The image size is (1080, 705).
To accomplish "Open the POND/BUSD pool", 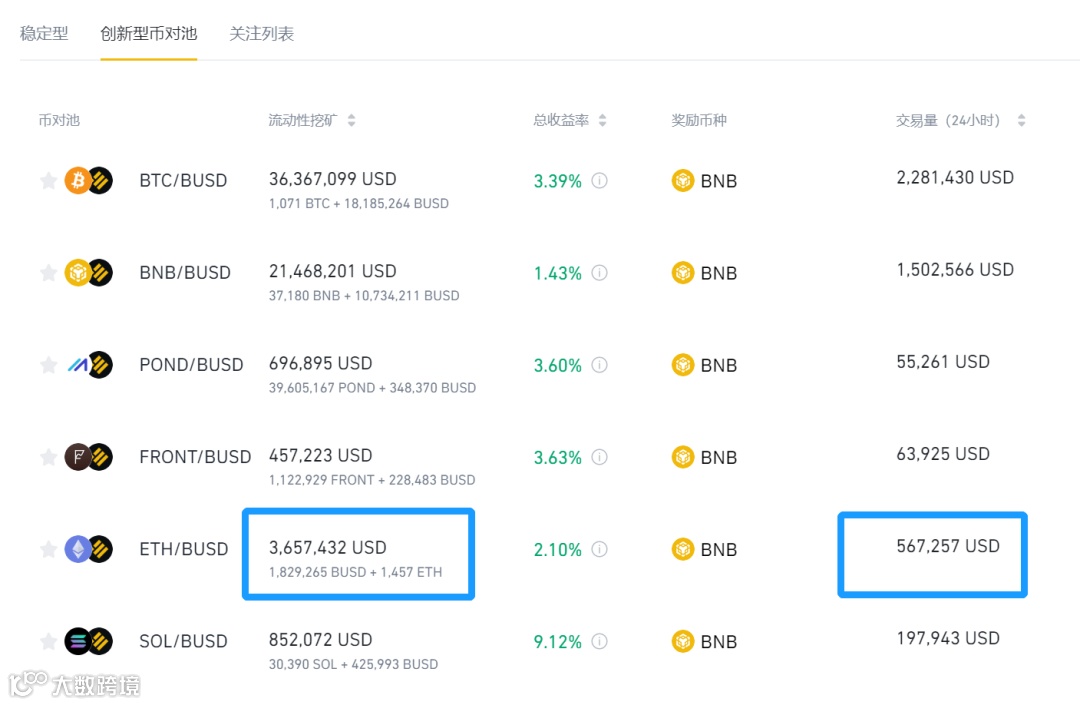I will point(191,365).
